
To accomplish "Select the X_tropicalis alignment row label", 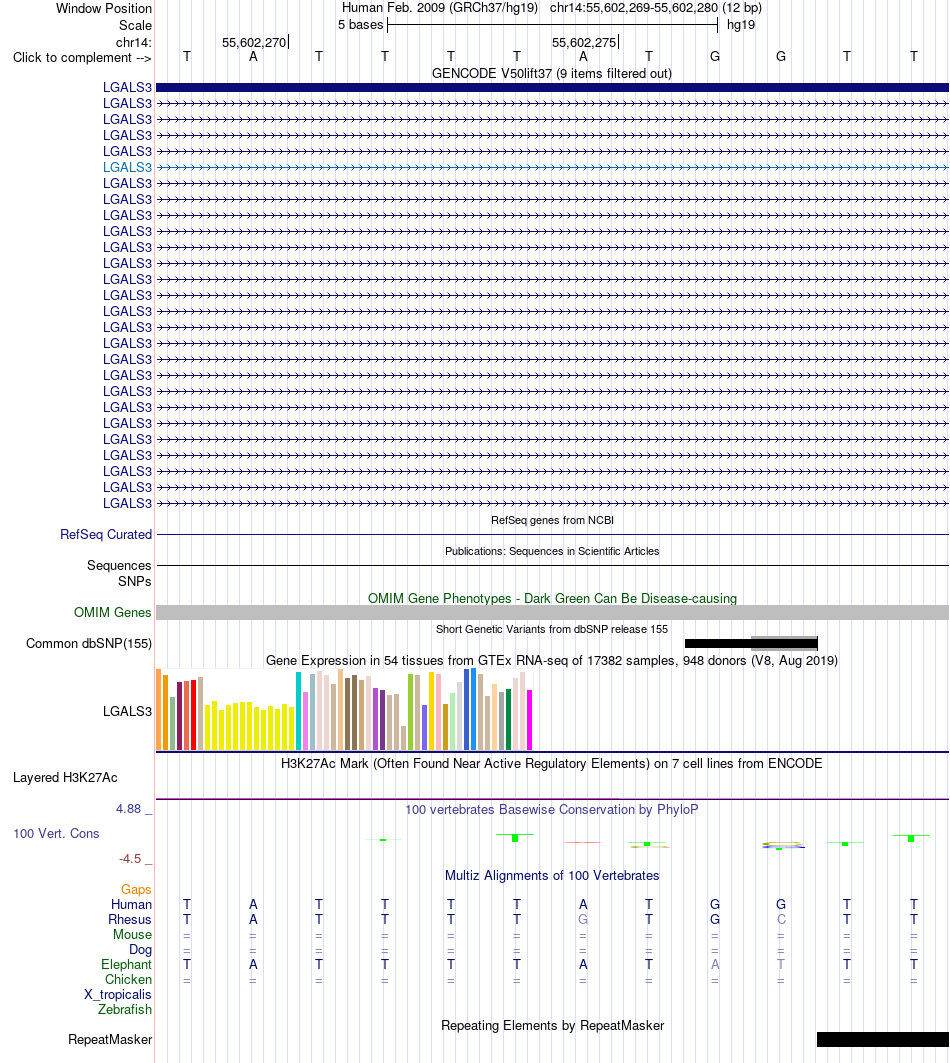I will point(118,995).
